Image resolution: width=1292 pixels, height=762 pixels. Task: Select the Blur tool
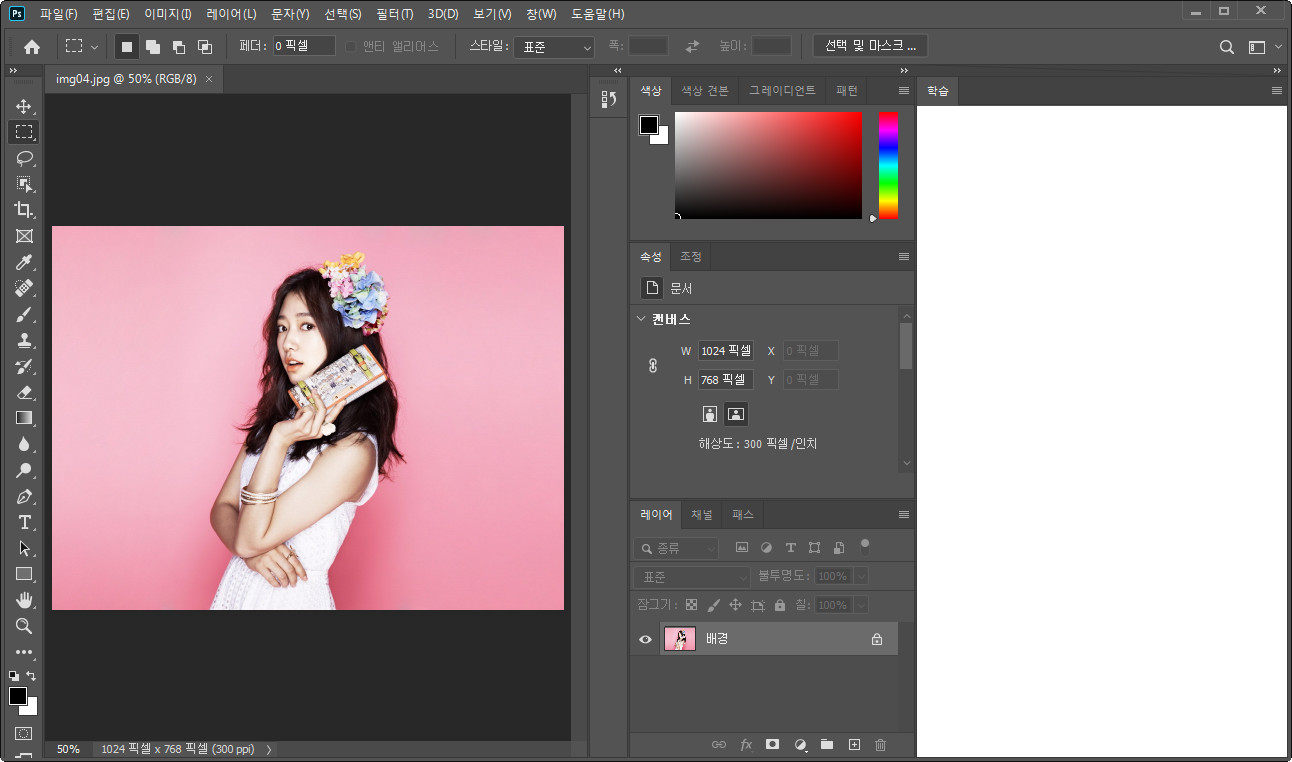(x=24, y=444)
